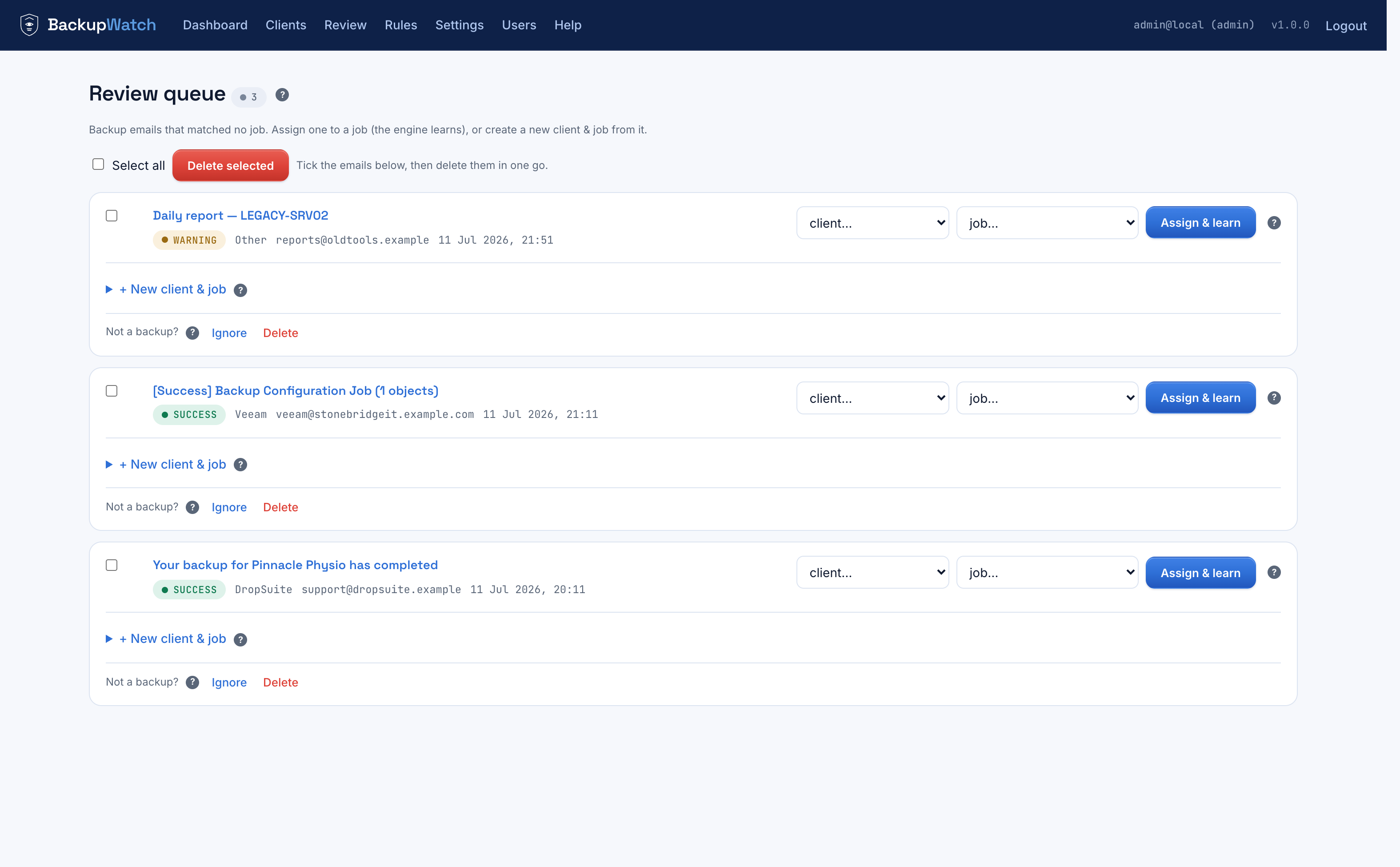Click Not a backup help icon in Pinnacle Physio card

coord(192,682)
